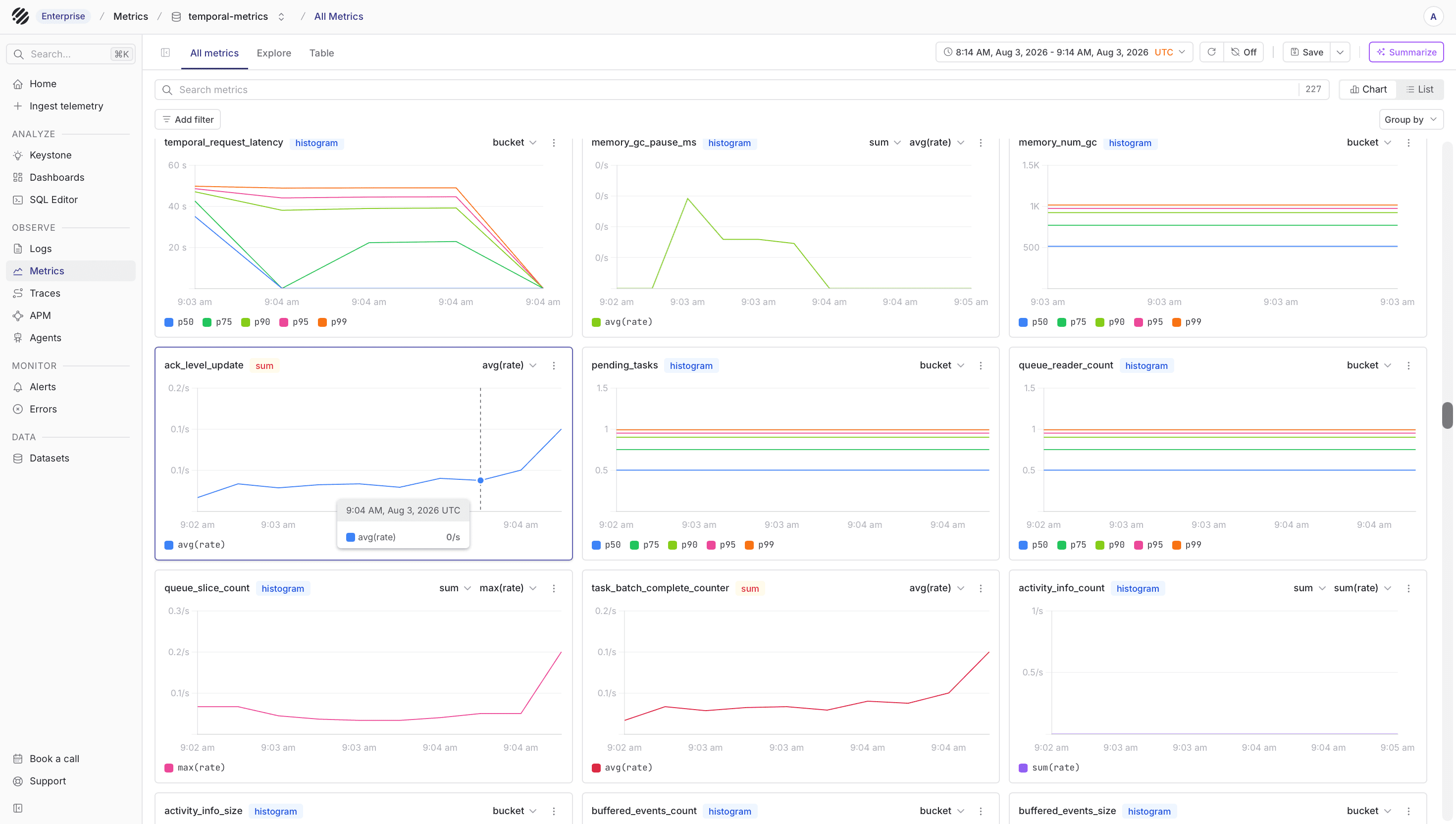
Task: Toggle auto-refresh Off button
Action: (x=1243, y=52)
